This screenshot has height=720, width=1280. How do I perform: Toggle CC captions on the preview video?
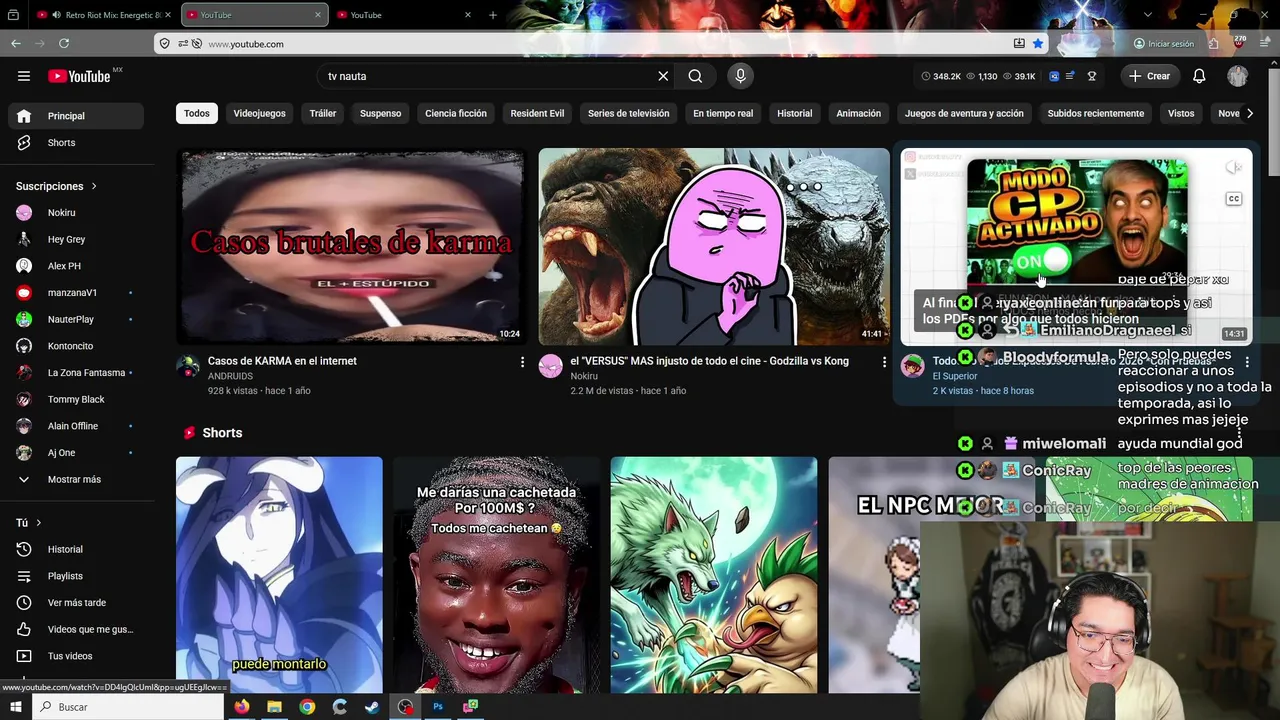pos(1233,199)
